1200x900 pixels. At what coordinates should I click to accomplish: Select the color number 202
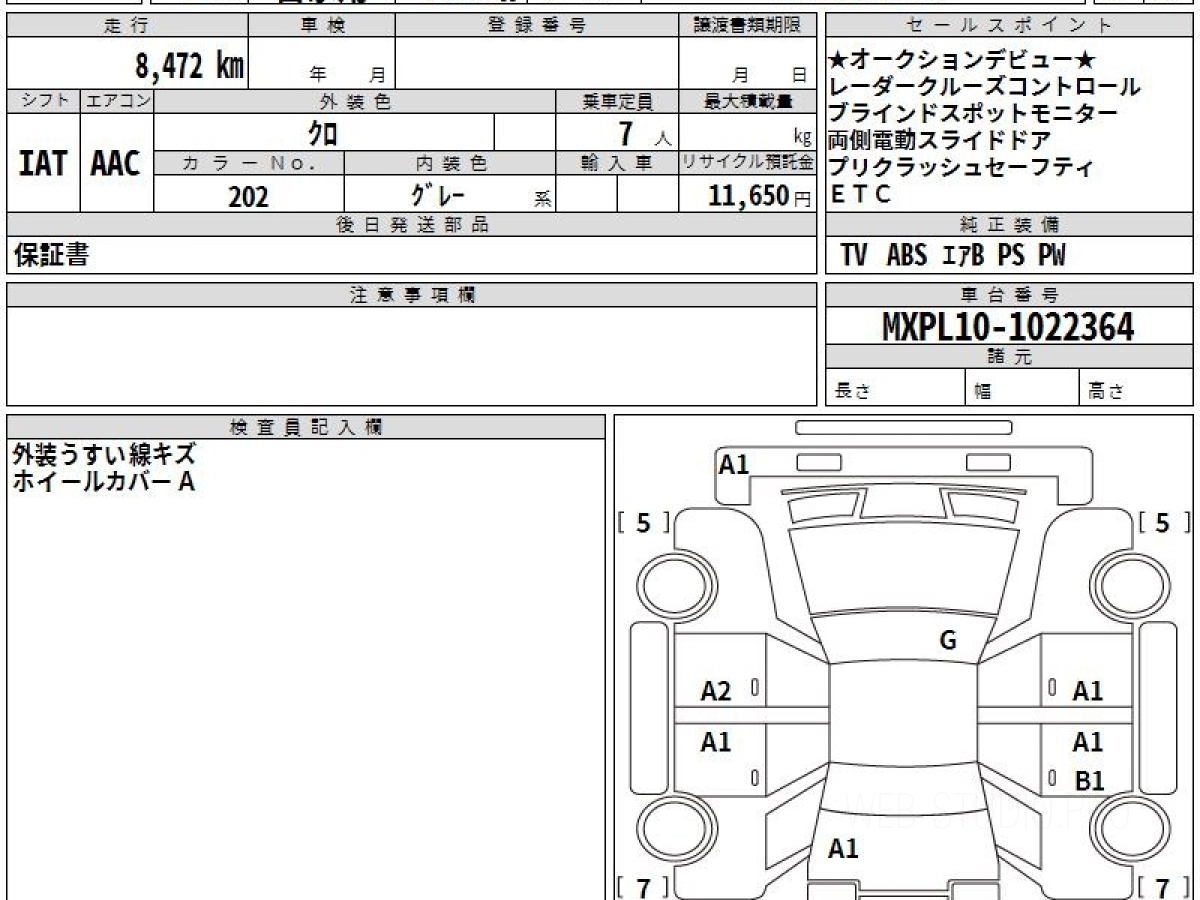(x=248, y=196)
